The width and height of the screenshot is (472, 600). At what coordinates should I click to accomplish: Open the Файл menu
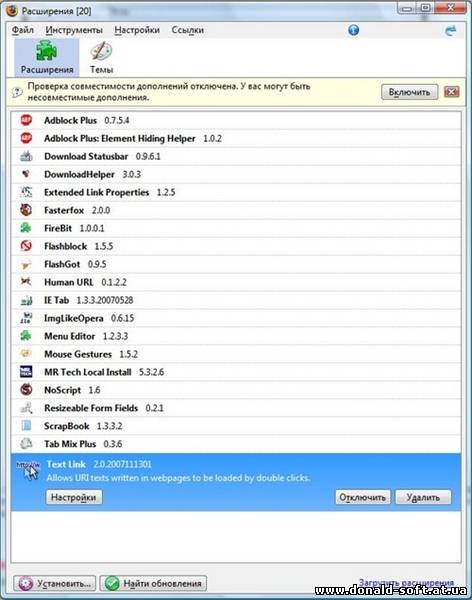point(23,30)
